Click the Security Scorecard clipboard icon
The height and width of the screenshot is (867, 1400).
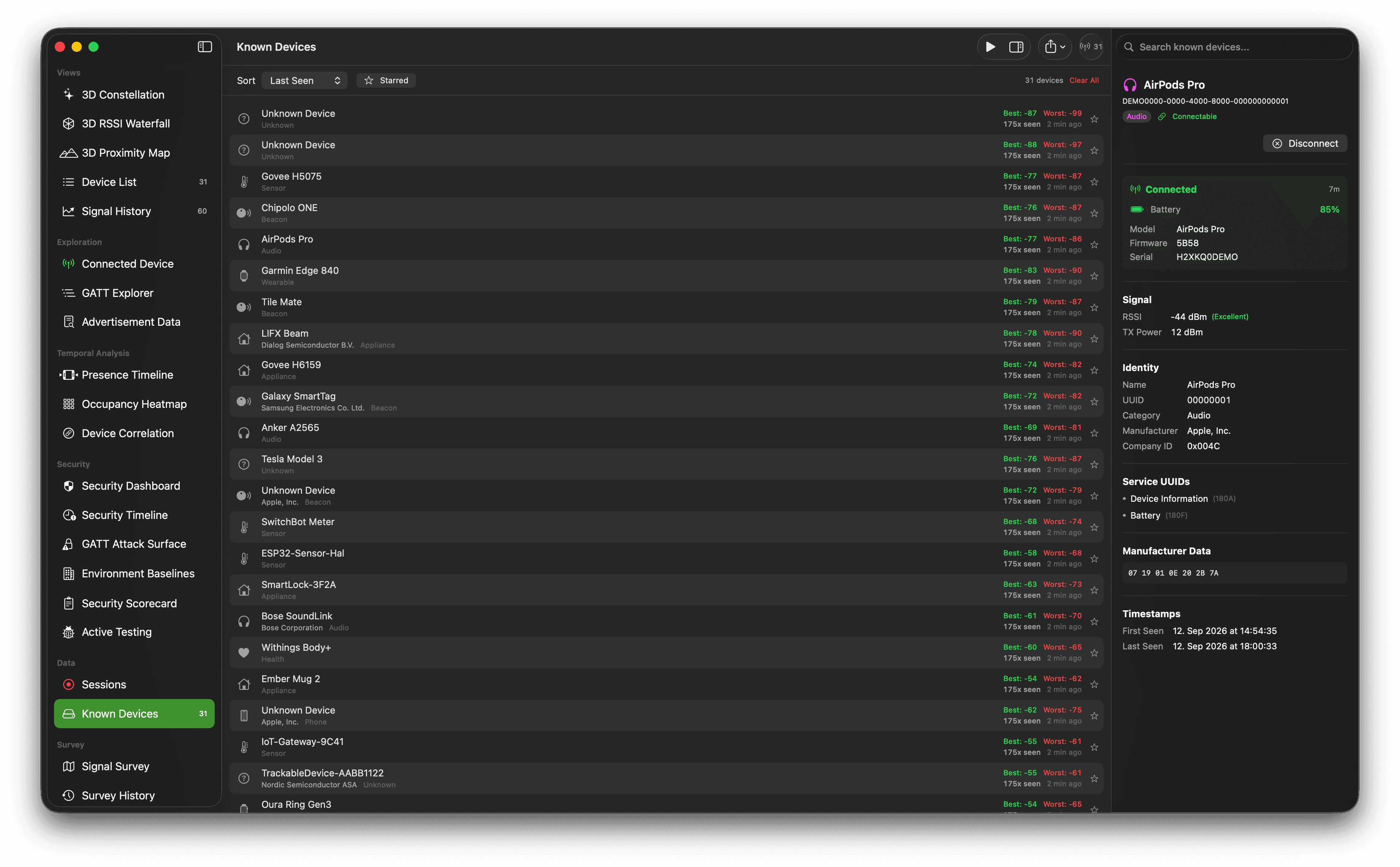(69, 603)
